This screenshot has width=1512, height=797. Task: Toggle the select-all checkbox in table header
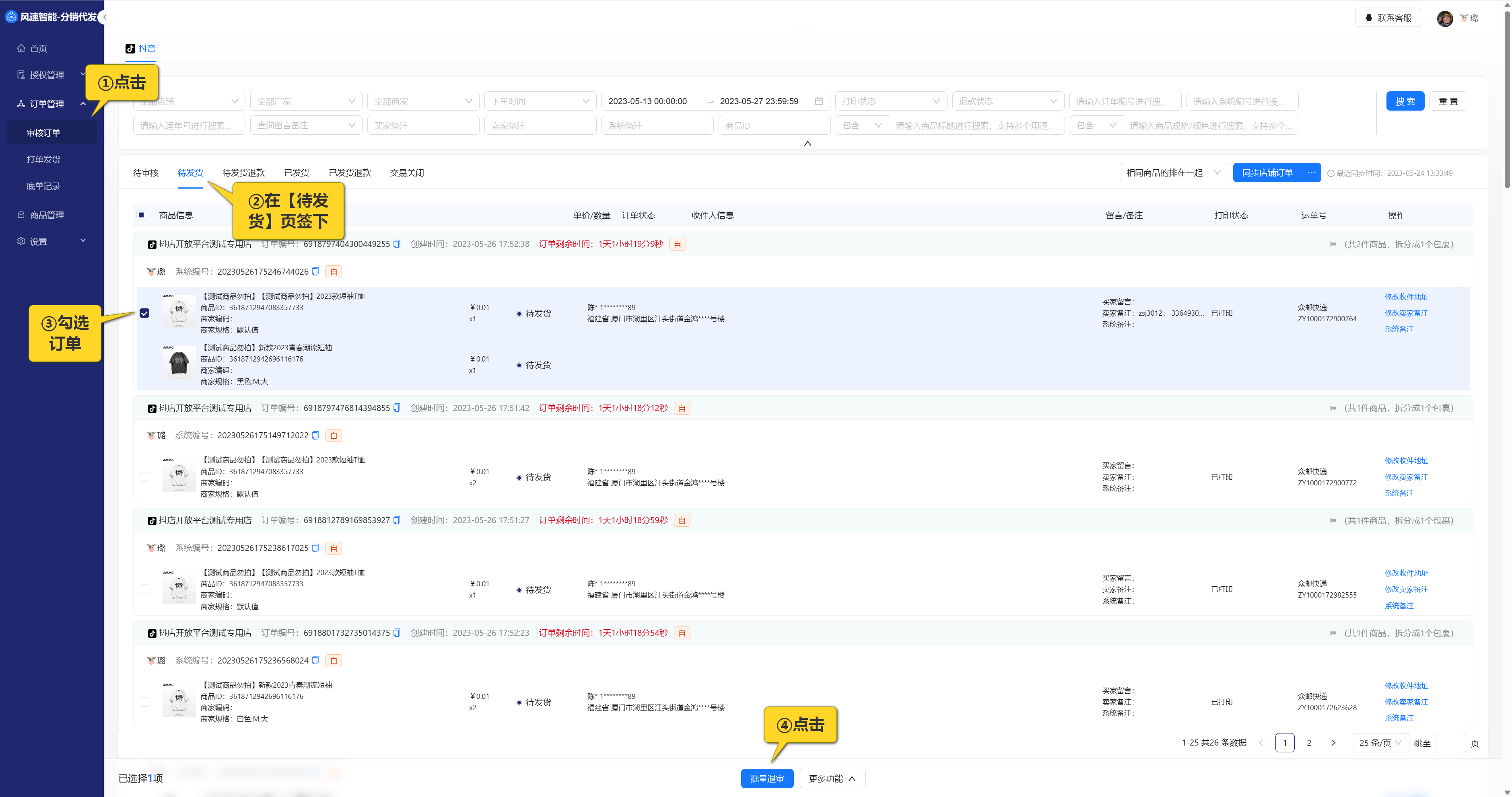142,215
